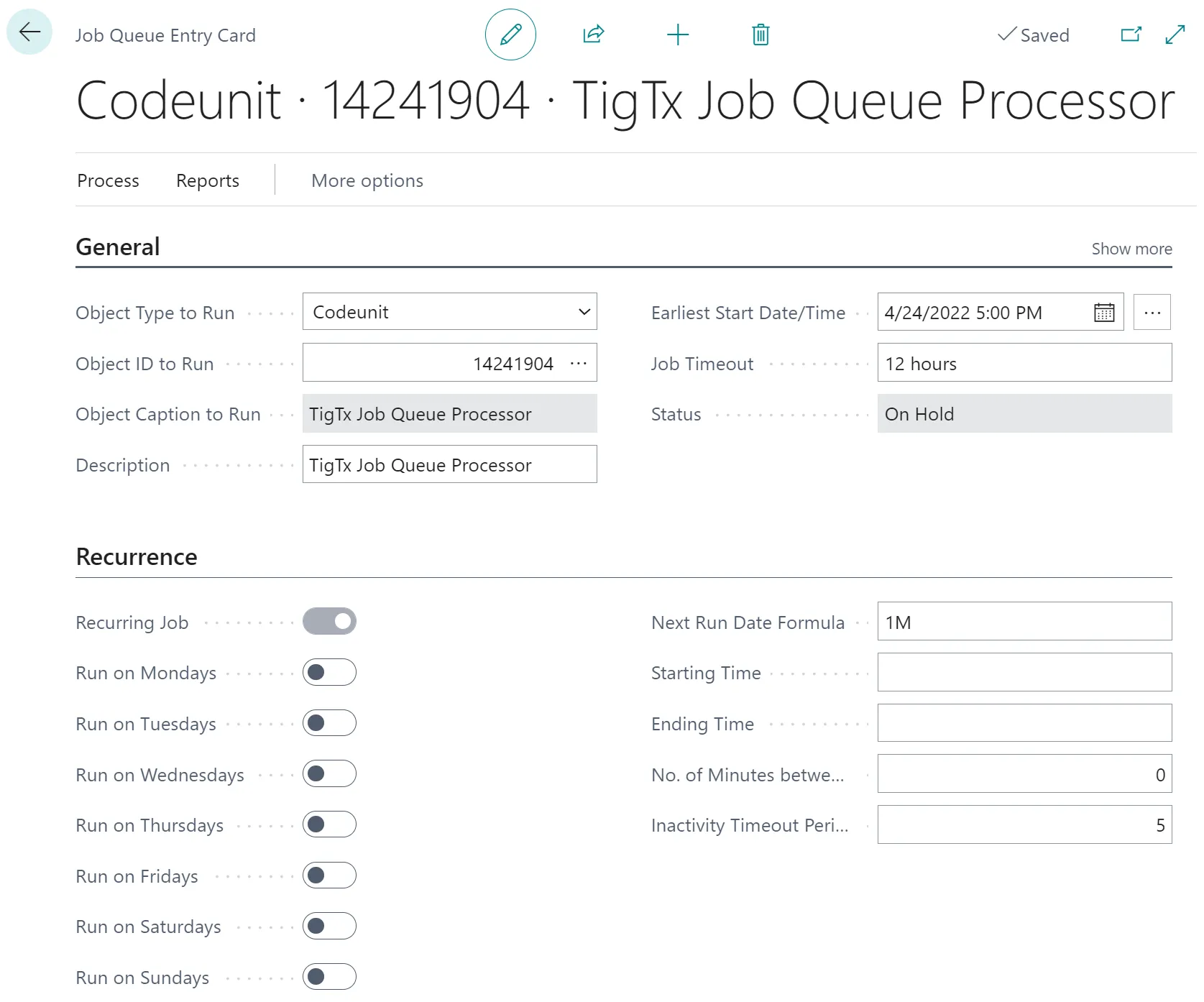Click the Next Run Date Formula field
1204x1002 pixels.
pos(1024,621)
